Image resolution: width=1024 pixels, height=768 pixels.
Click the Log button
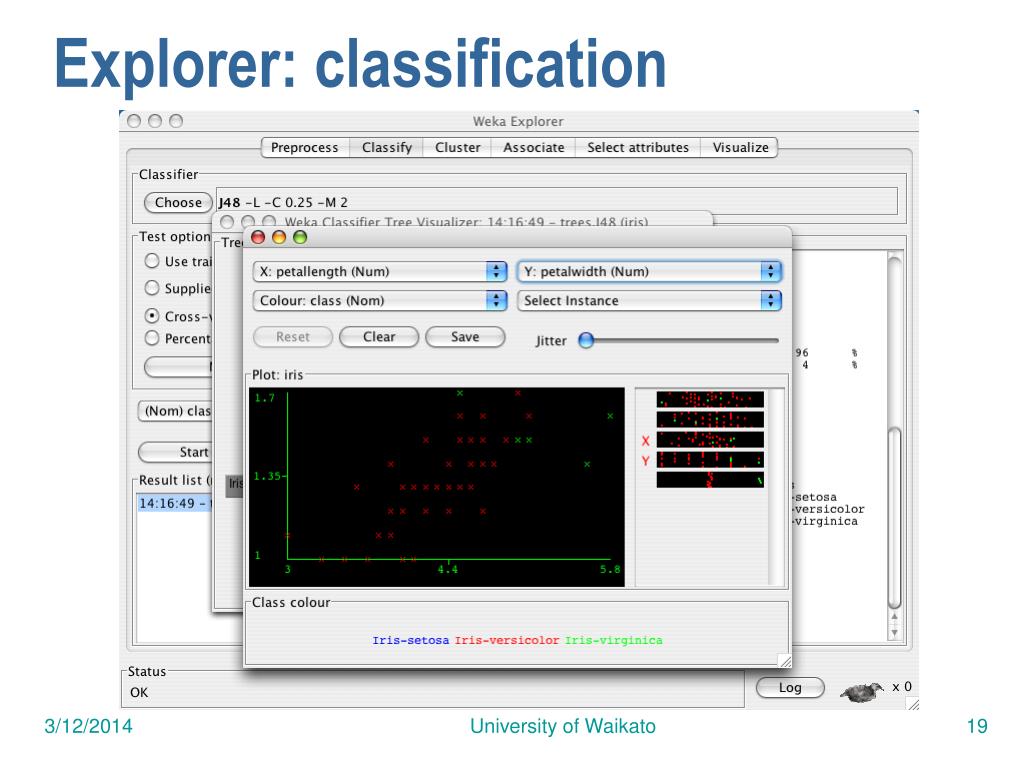tap(790, 688)
